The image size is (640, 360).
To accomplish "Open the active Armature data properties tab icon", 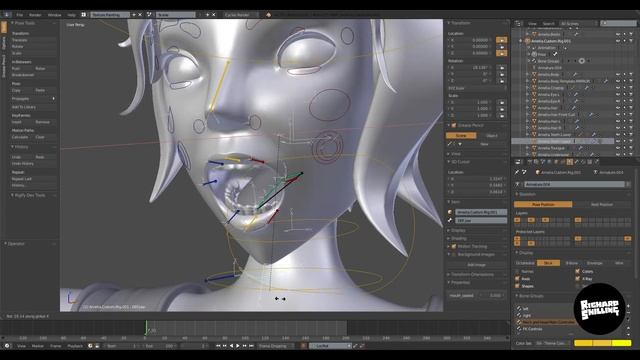I will click(569, 162).
